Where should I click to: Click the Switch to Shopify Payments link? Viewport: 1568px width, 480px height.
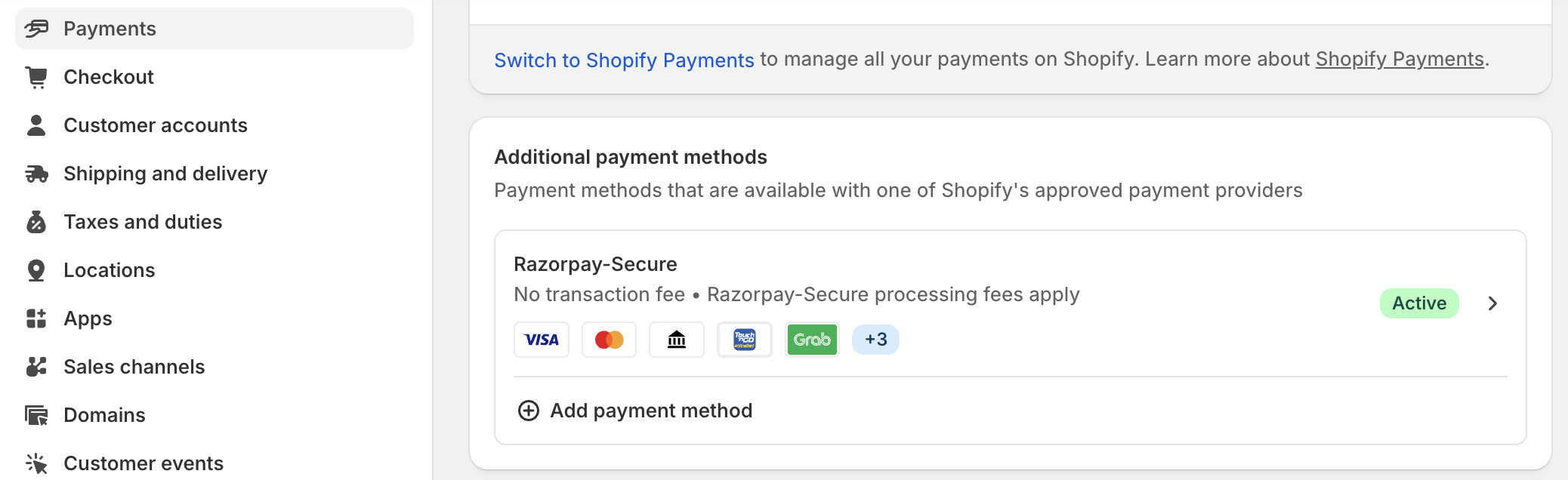pos(624,60)
